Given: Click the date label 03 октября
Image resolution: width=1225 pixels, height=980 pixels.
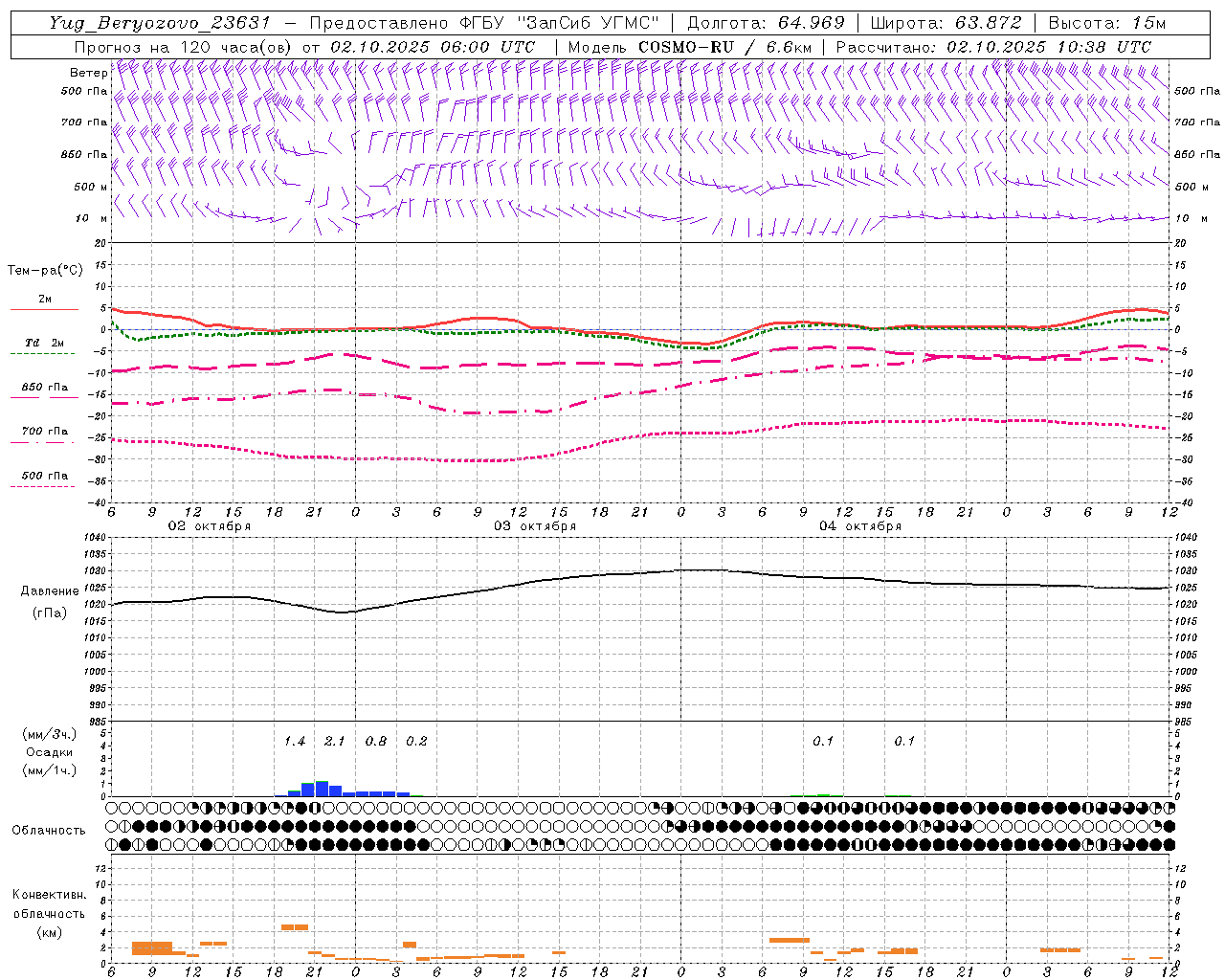Looking at the screenshot, I should tap(535, 526).
